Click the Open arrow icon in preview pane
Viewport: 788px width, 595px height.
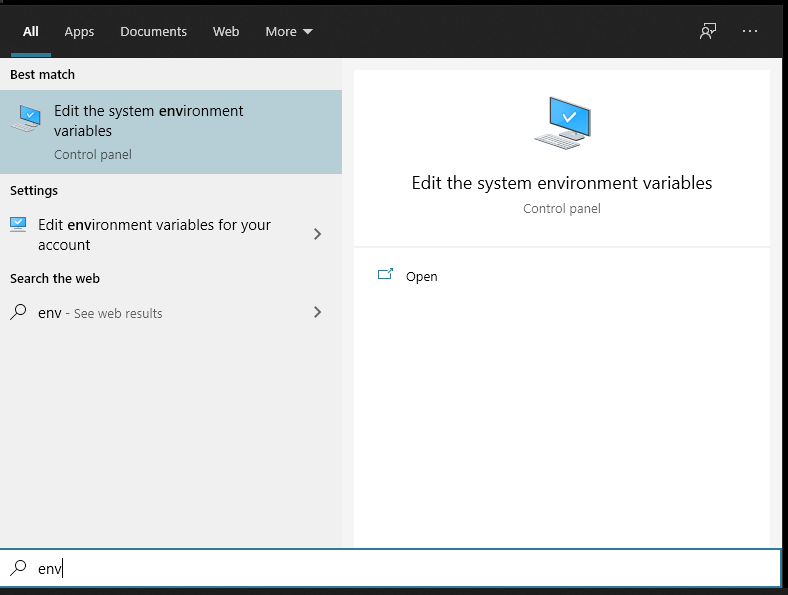385,276
